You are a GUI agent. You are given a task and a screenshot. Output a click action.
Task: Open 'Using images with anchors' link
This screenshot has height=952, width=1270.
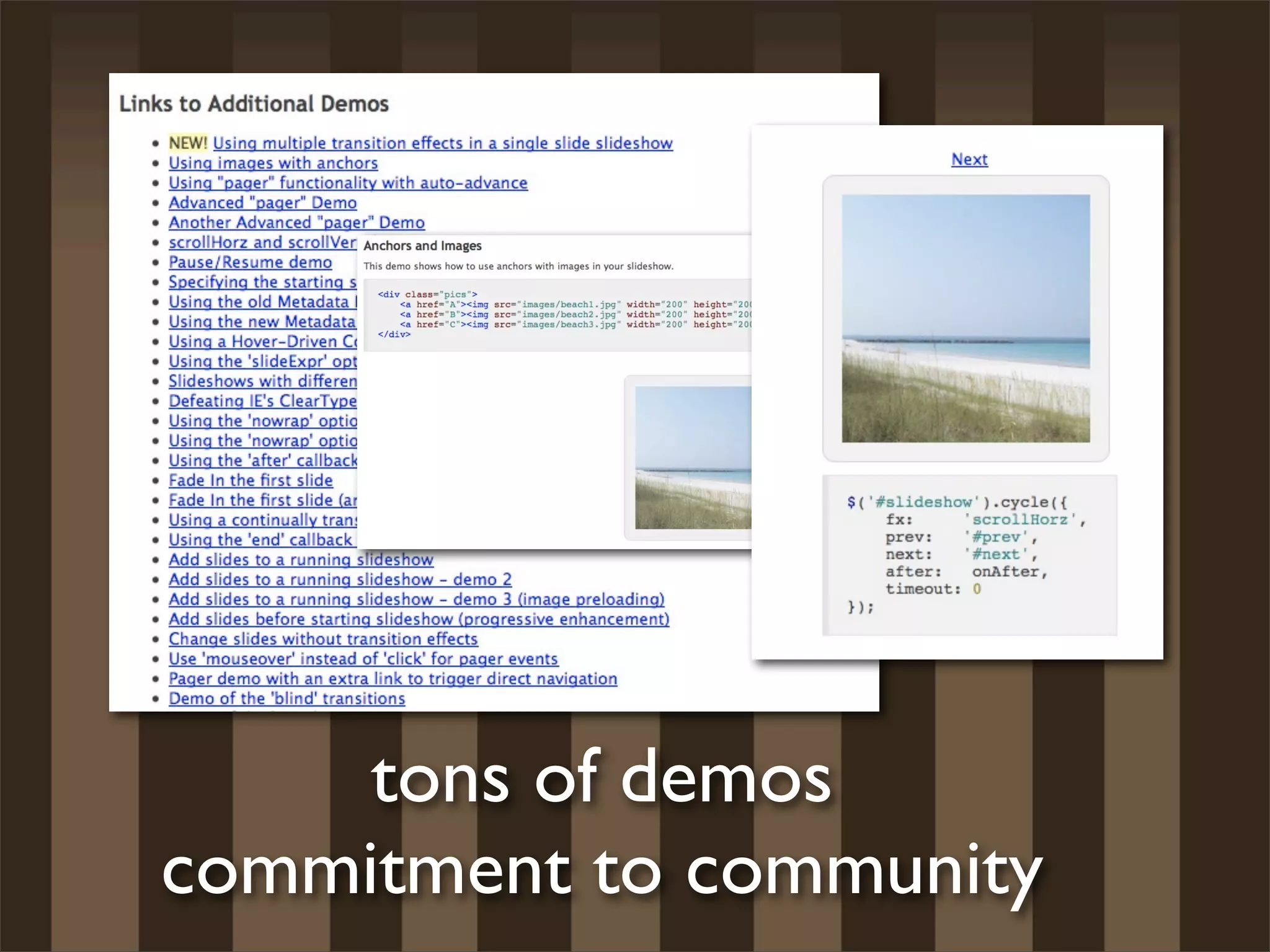(x=273, y=163)
